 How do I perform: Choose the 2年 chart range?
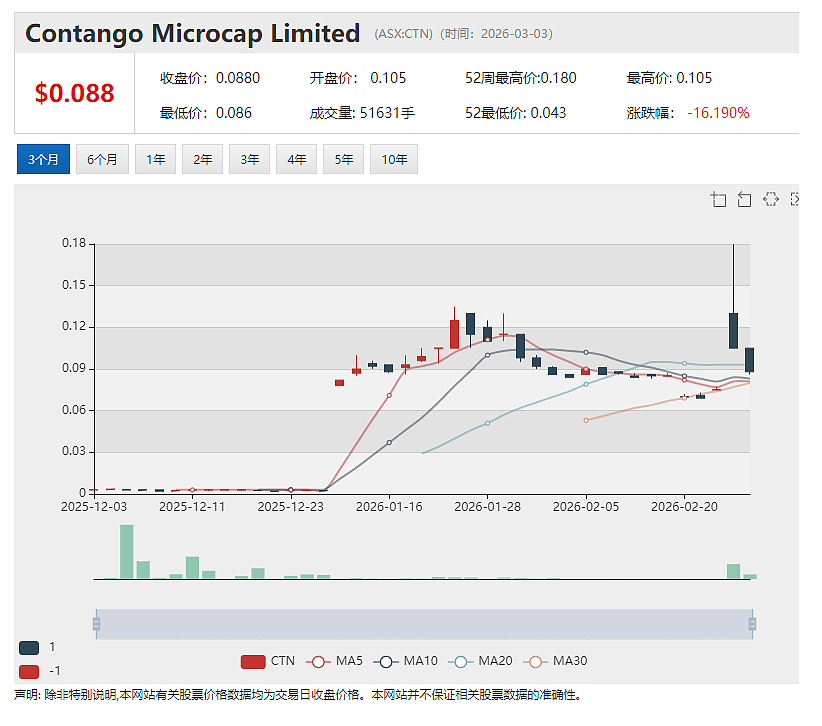[202, 159]
